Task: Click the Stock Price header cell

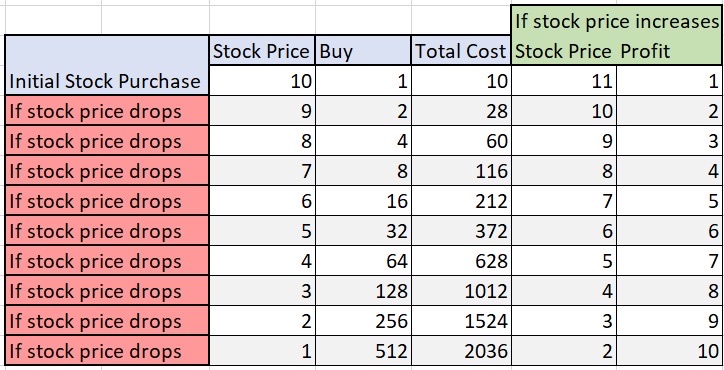Action: [262, 50]
